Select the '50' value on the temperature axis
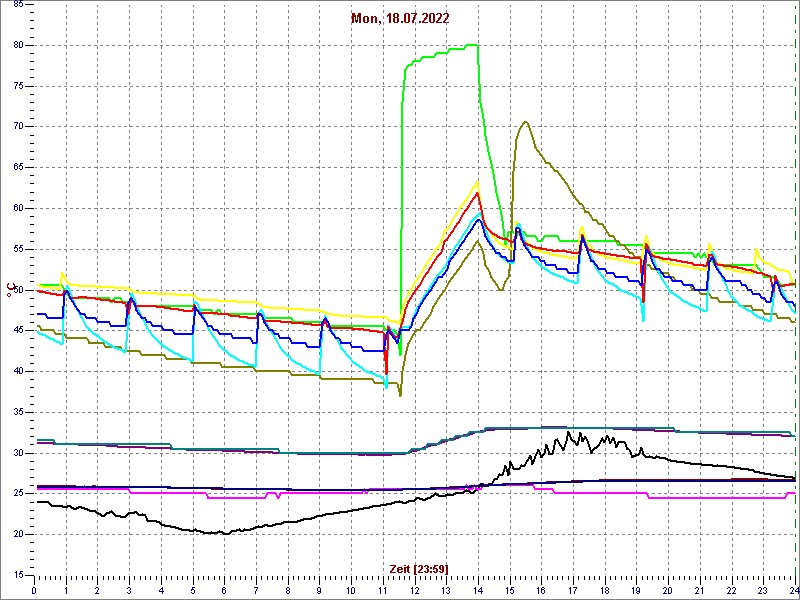 click(17, 290)
